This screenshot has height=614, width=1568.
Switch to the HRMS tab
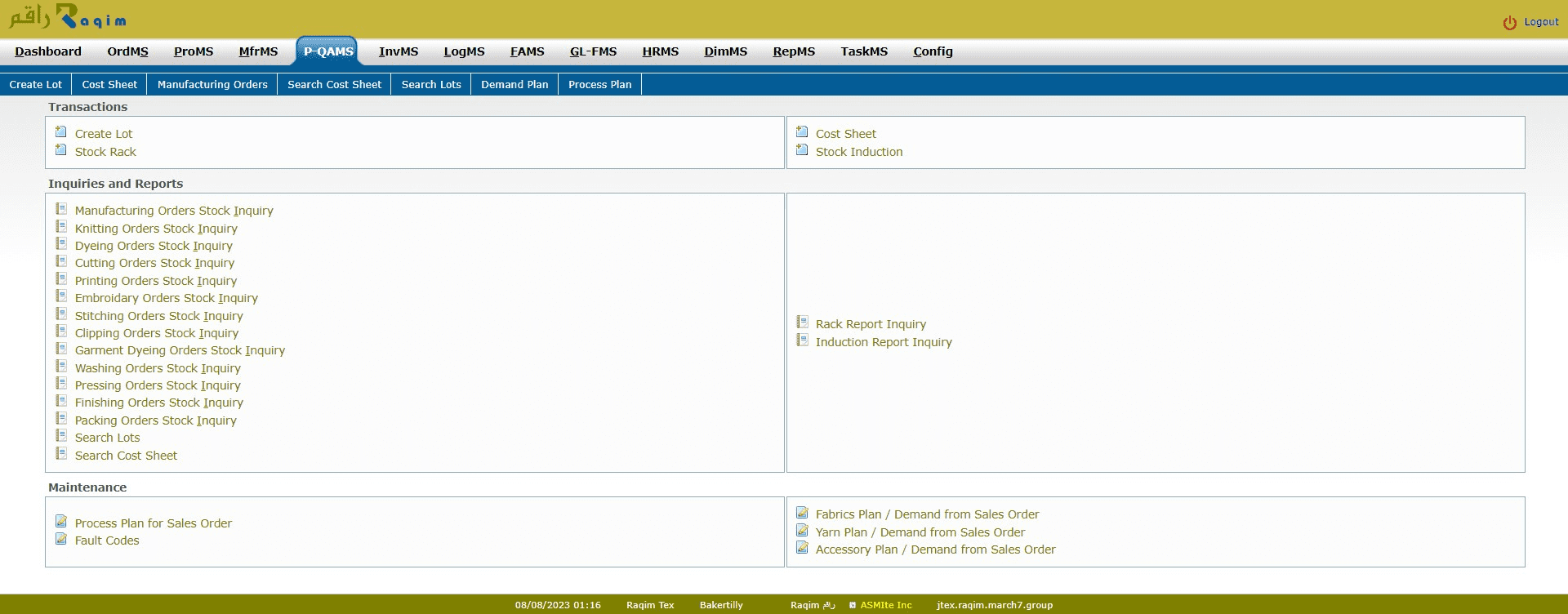(x=660, y=51)
